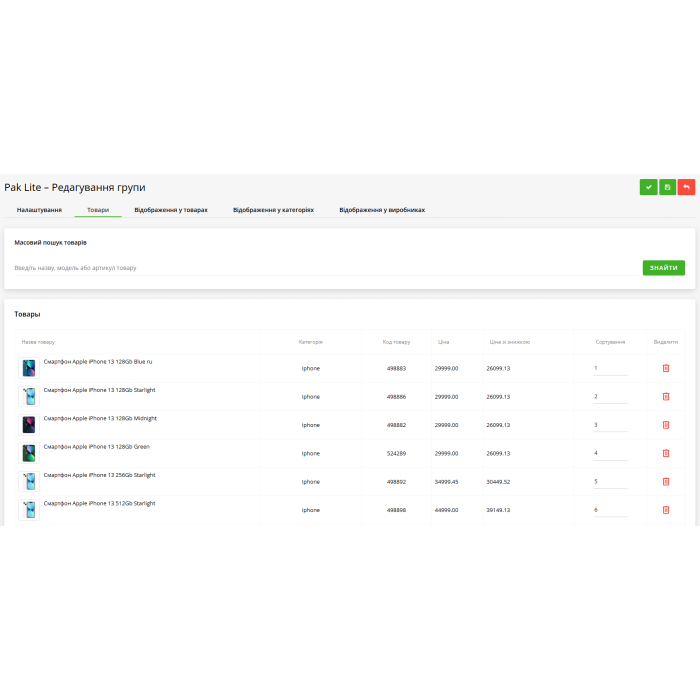The height and width of the screenshot is (700, 700).
Task: Click product name iPhone 13 128Gb Green
Action: [96, 447]
